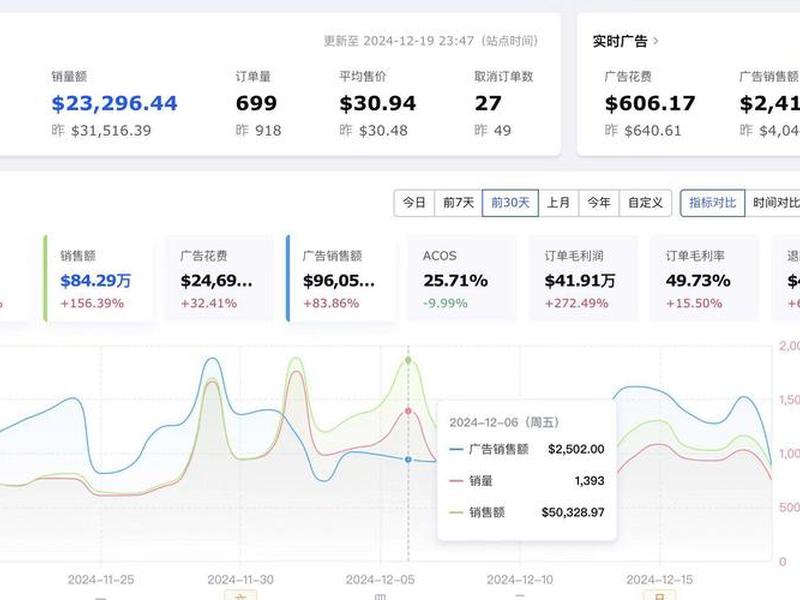Click the $606.17 ad spend value
Image resolution: width=800 pixels, height=600 pixels.
tap(650, 104)
